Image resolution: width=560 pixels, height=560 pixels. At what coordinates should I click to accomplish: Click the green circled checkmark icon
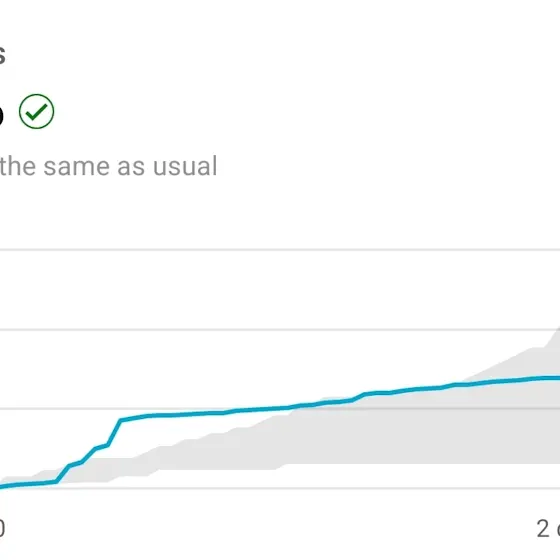(x=36, y=111)
